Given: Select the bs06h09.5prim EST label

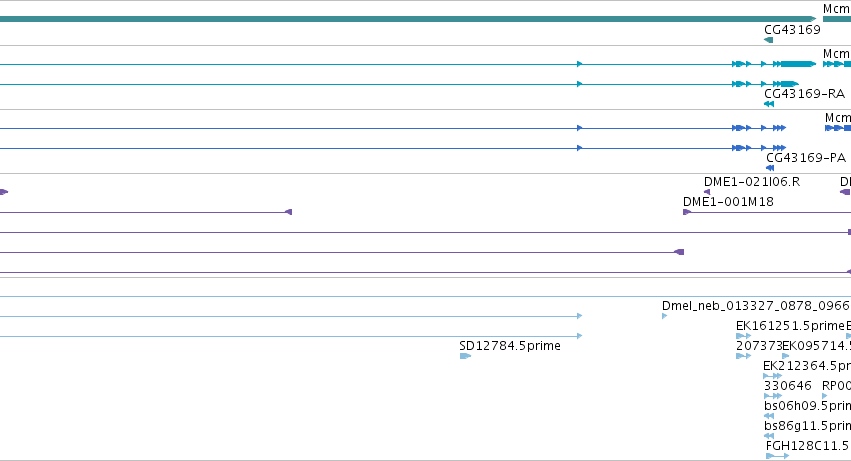Looking at the screenshot, I should 808,406.
